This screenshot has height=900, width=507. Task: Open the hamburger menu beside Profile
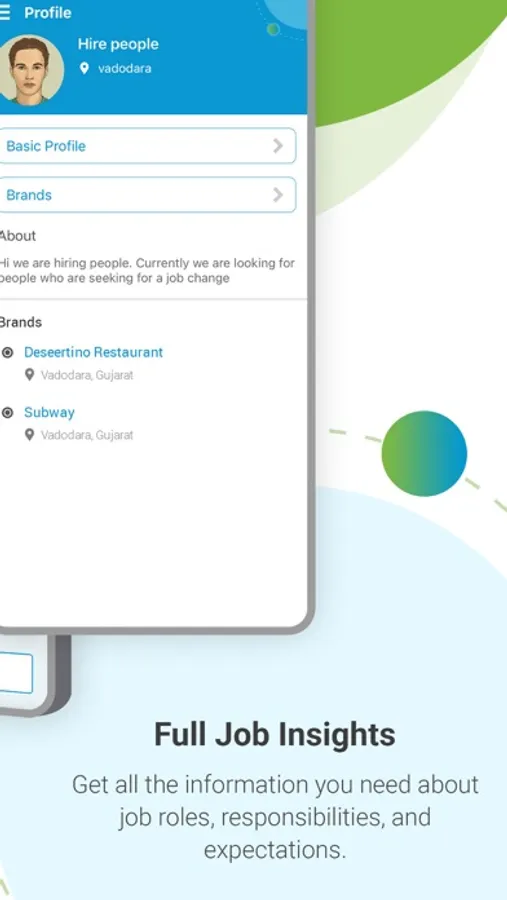5,13
